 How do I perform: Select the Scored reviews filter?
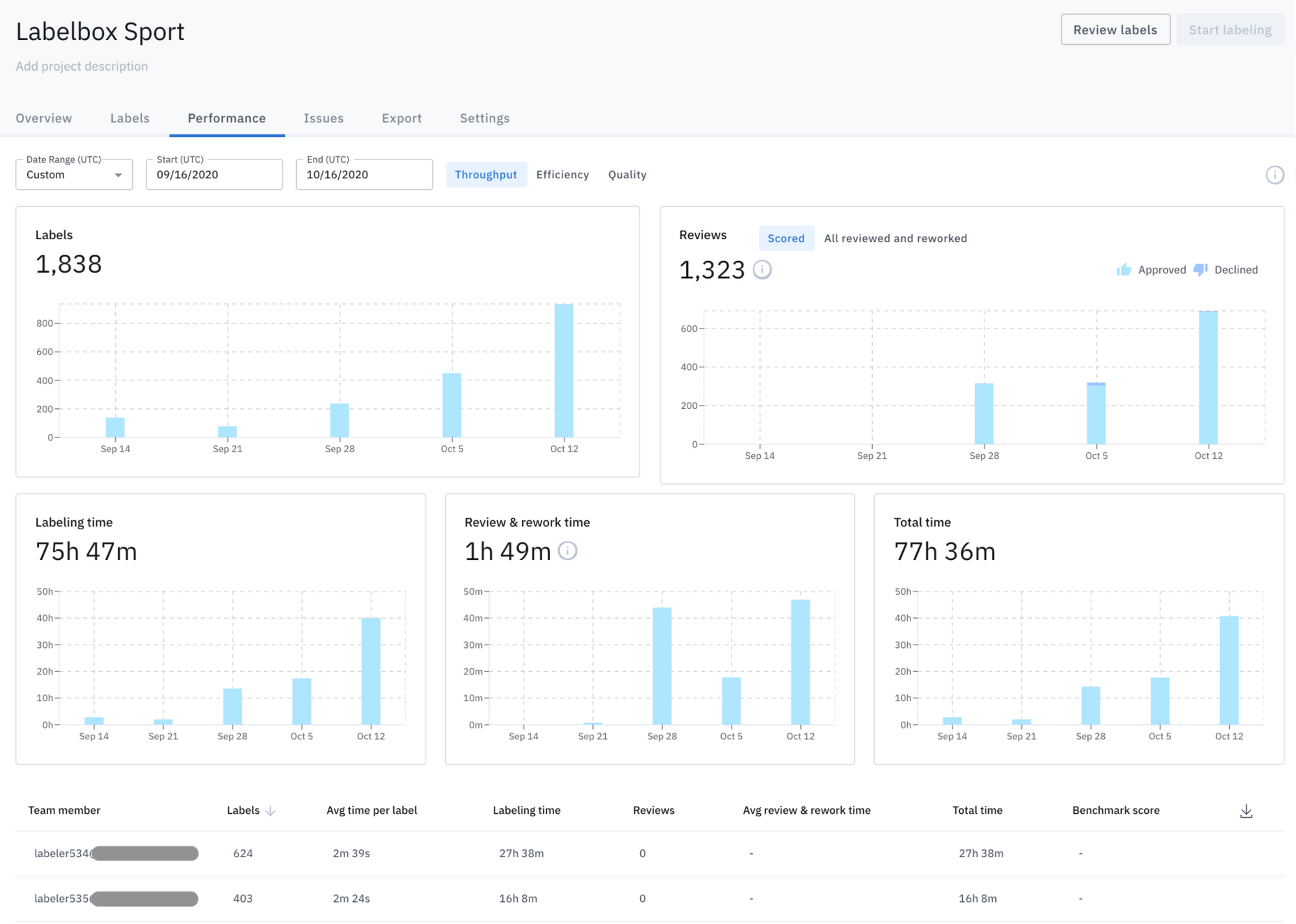pyautogui.click(x=786, y=238)
